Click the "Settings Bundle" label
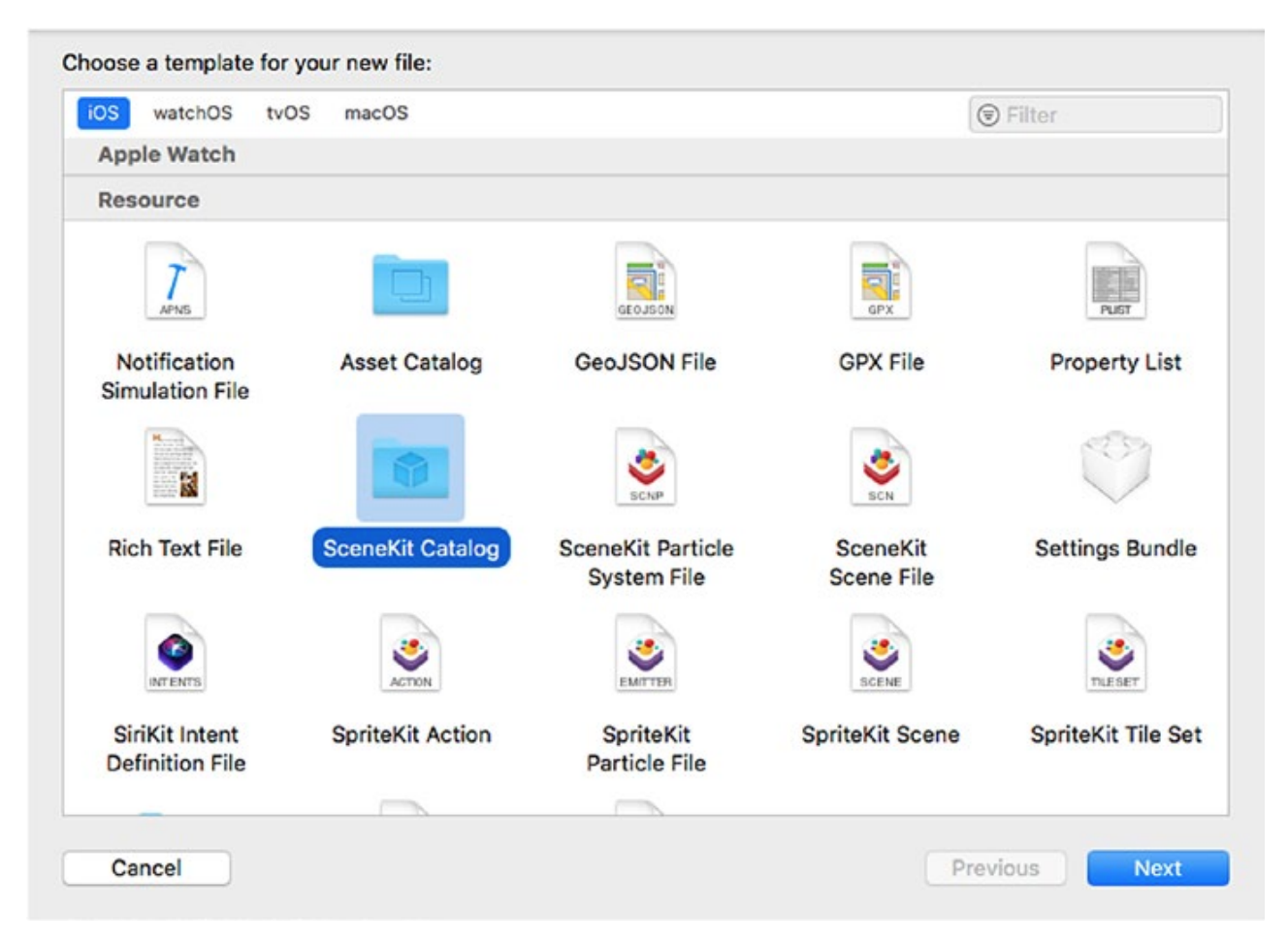The height and width of the screenshot is (943, 1288). point(1115,548)
